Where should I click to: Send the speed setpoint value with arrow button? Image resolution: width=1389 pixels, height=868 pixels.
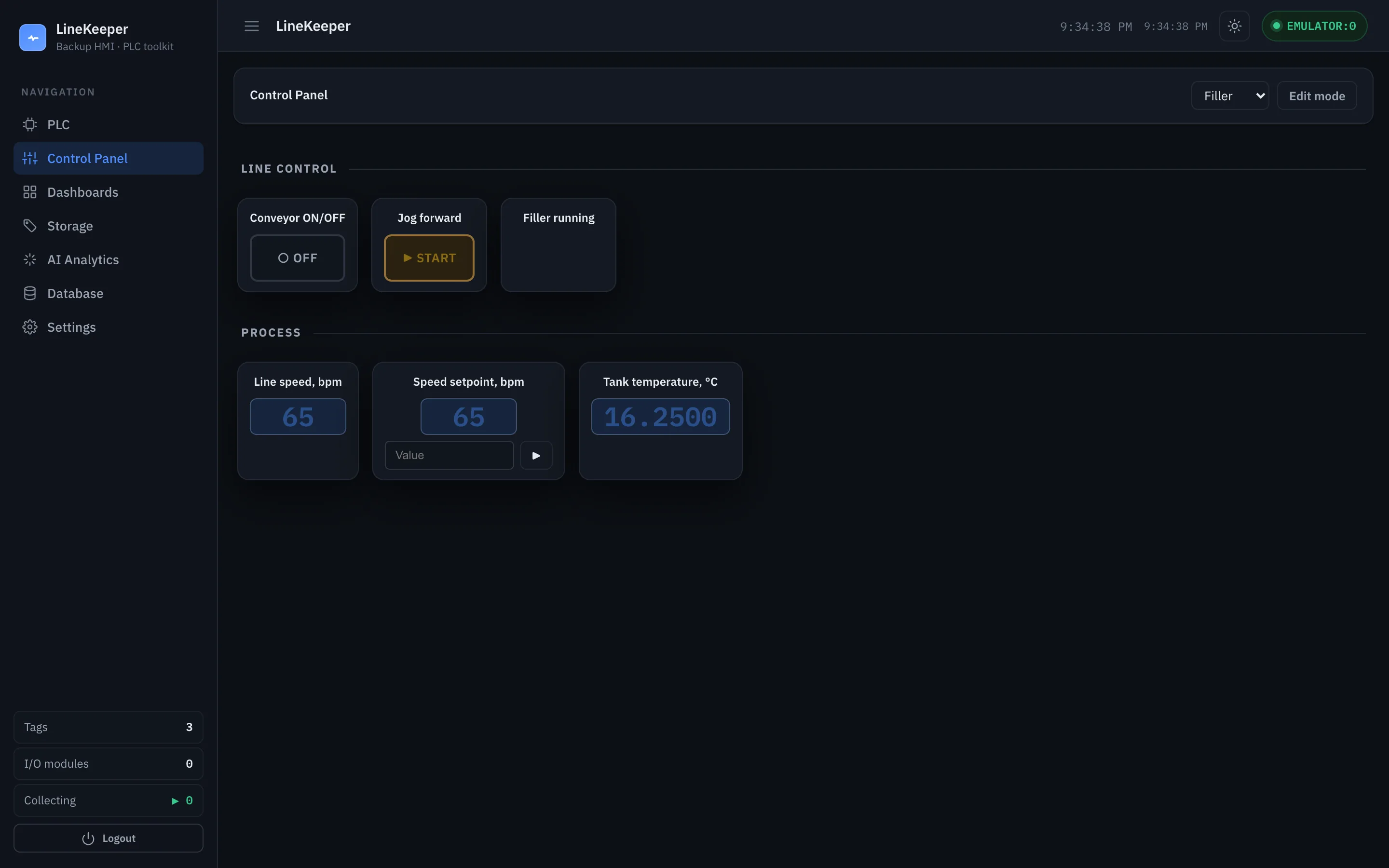click(x=536, y=455)
